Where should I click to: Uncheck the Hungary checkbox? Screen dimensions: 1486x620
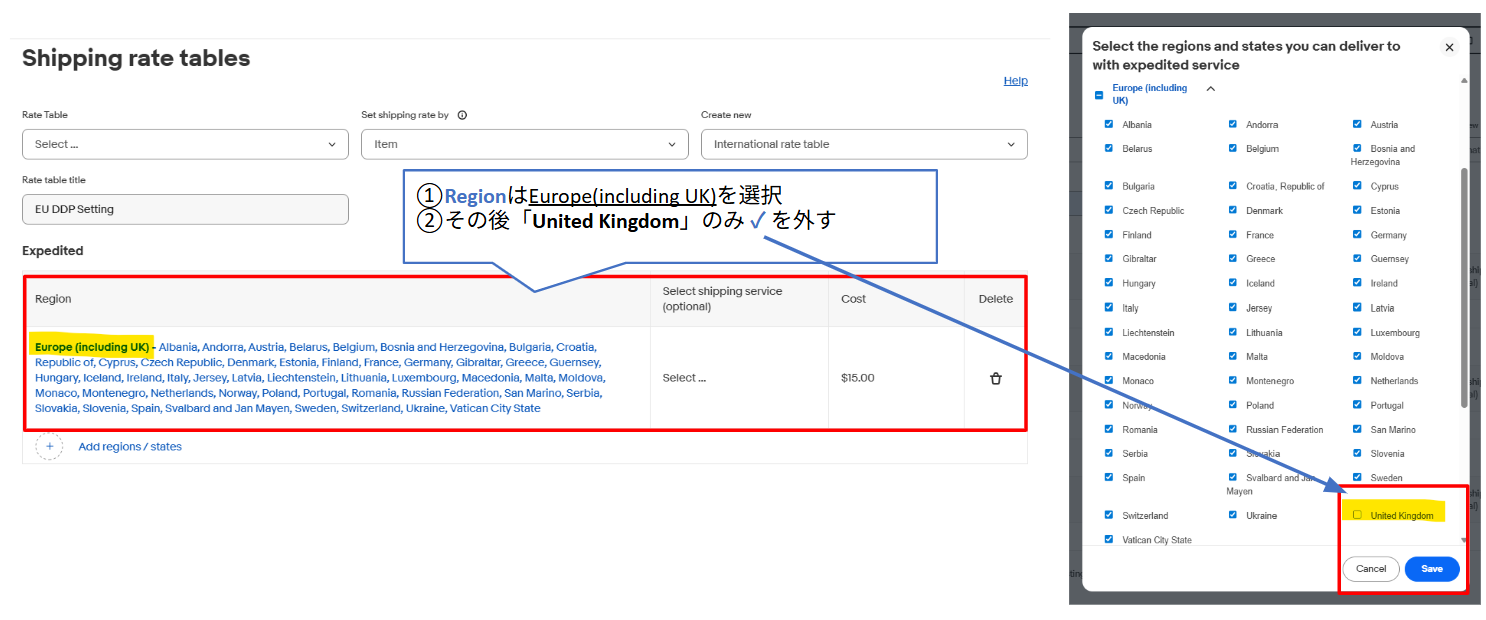coord(1108,283)
